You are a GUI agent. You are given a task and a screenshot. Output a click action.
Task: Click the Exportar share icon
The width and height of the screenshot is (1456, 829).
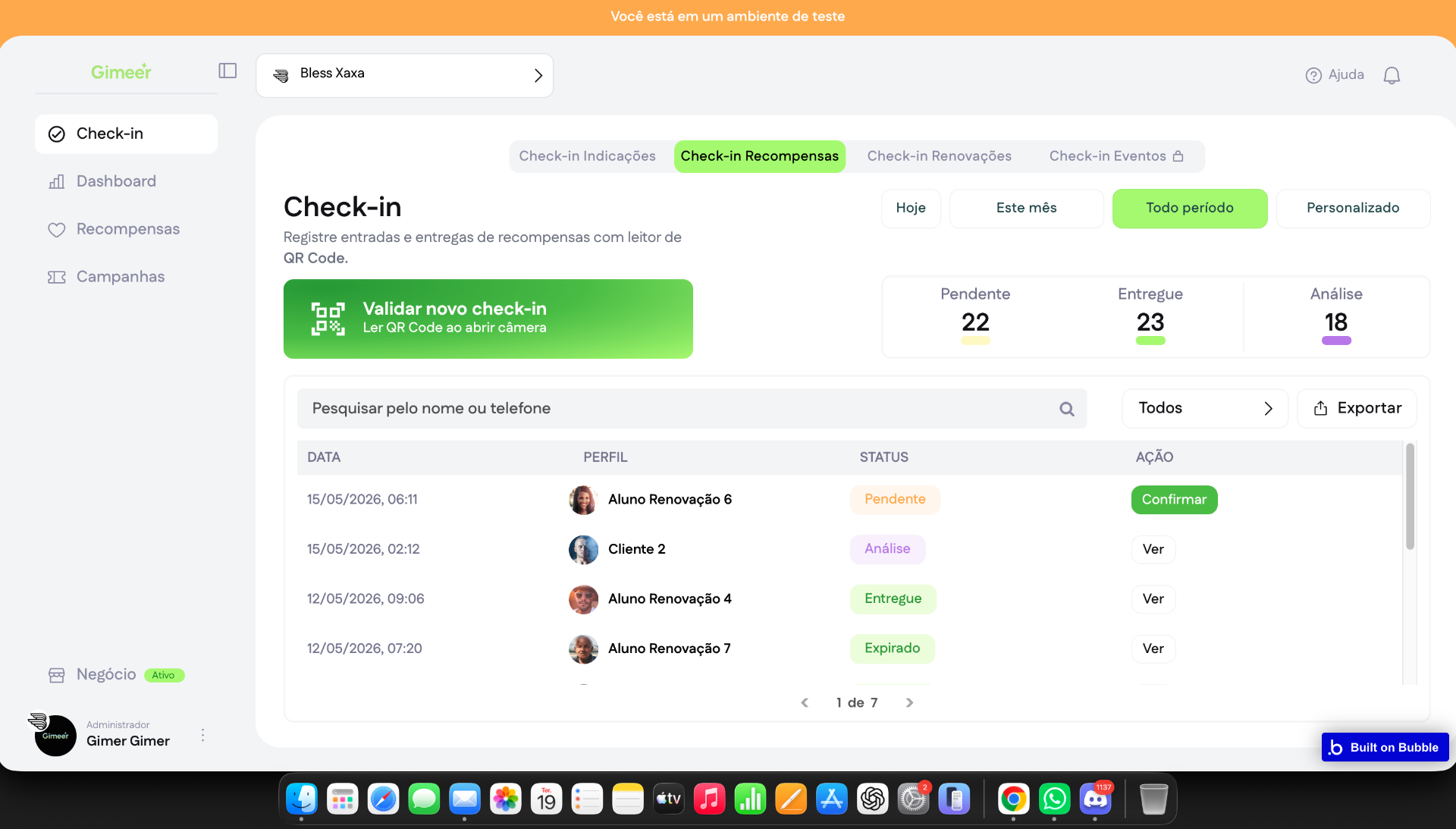(x=1320, y=408)
